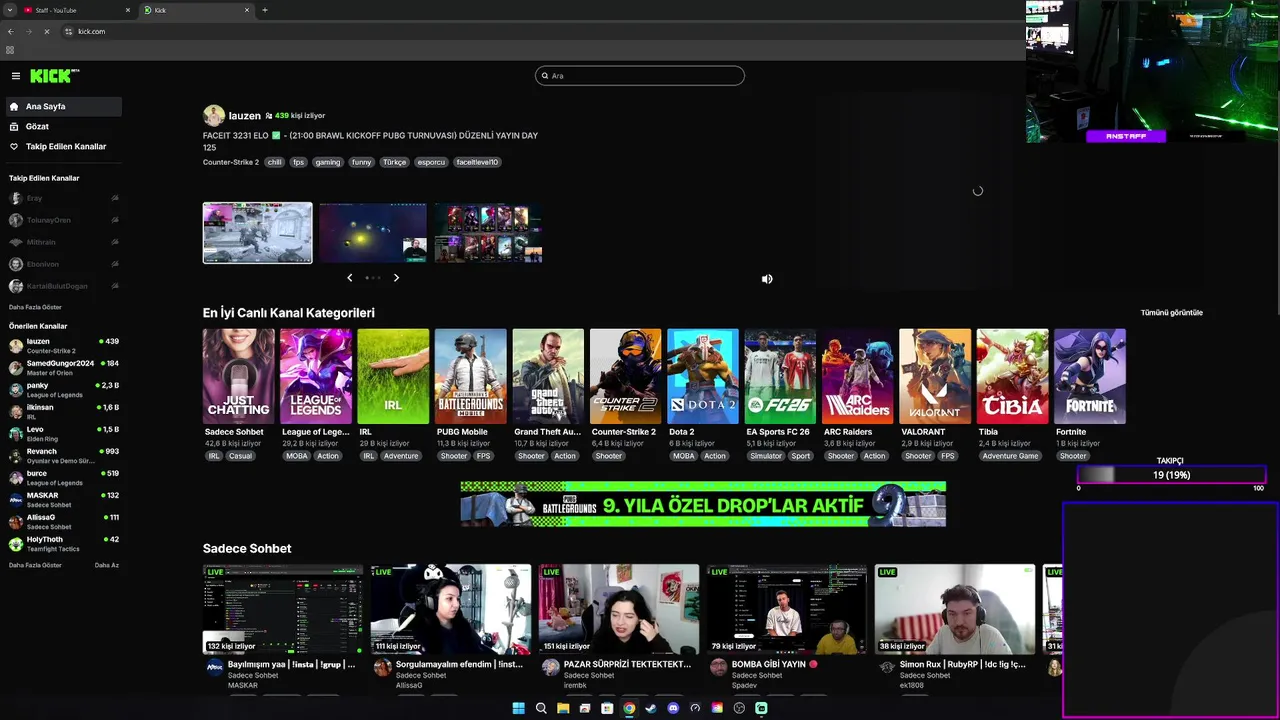
Task: Open AlissaG's Sorgulamayalım efendim stream thumbnail
Action: click(x=451, y=609)
